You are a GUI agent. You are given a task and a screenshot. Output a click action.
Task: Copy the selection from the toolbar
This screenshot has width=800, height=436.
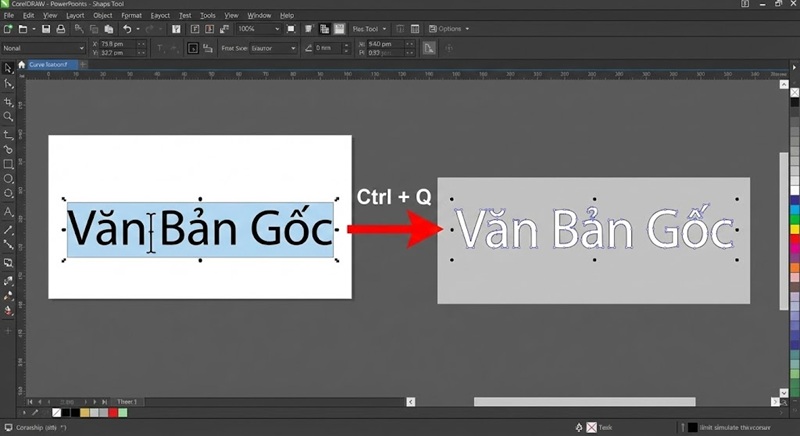pos(94,29)
